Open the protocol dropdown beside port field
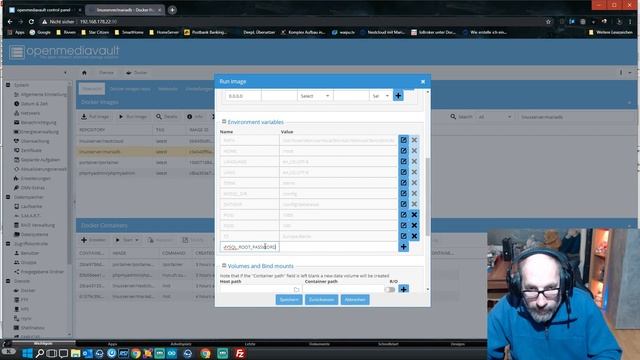This screenshot has width=640, height=360. pos(380,96)
